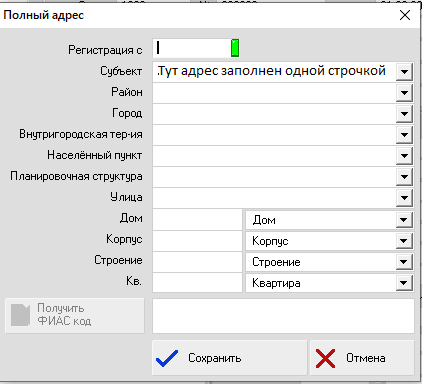Open the Дом type dropdown

404,220
